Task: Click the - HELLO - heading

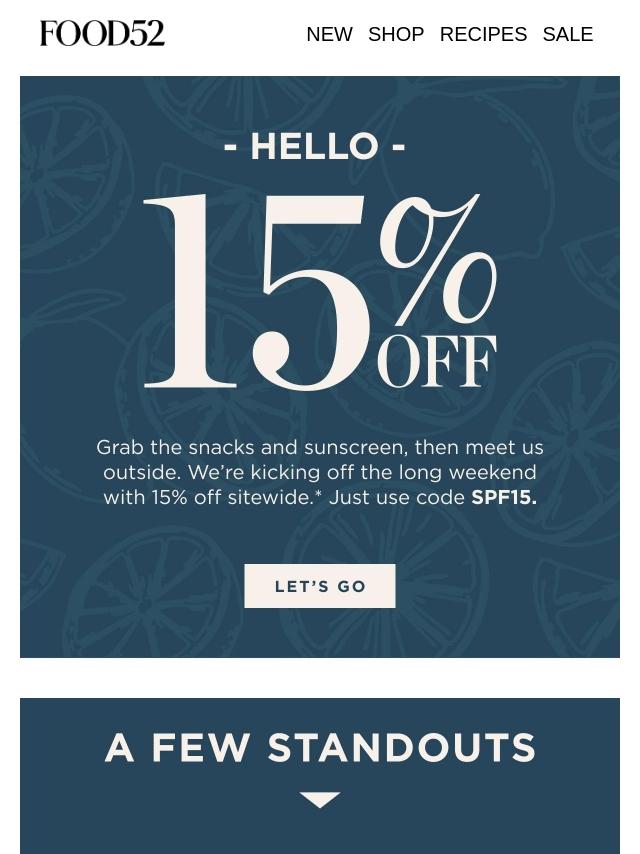Action: (314, 147)
